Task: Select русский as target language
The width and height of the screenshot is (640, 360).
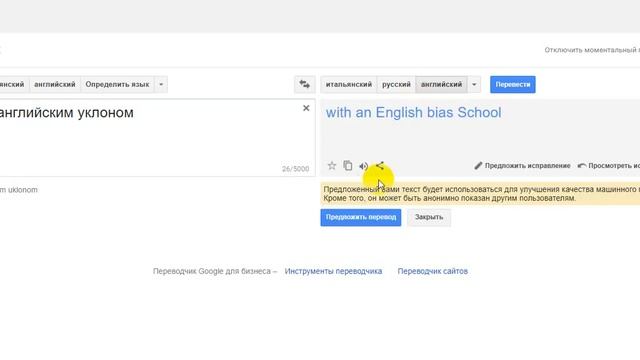Action: pos(396,84)
